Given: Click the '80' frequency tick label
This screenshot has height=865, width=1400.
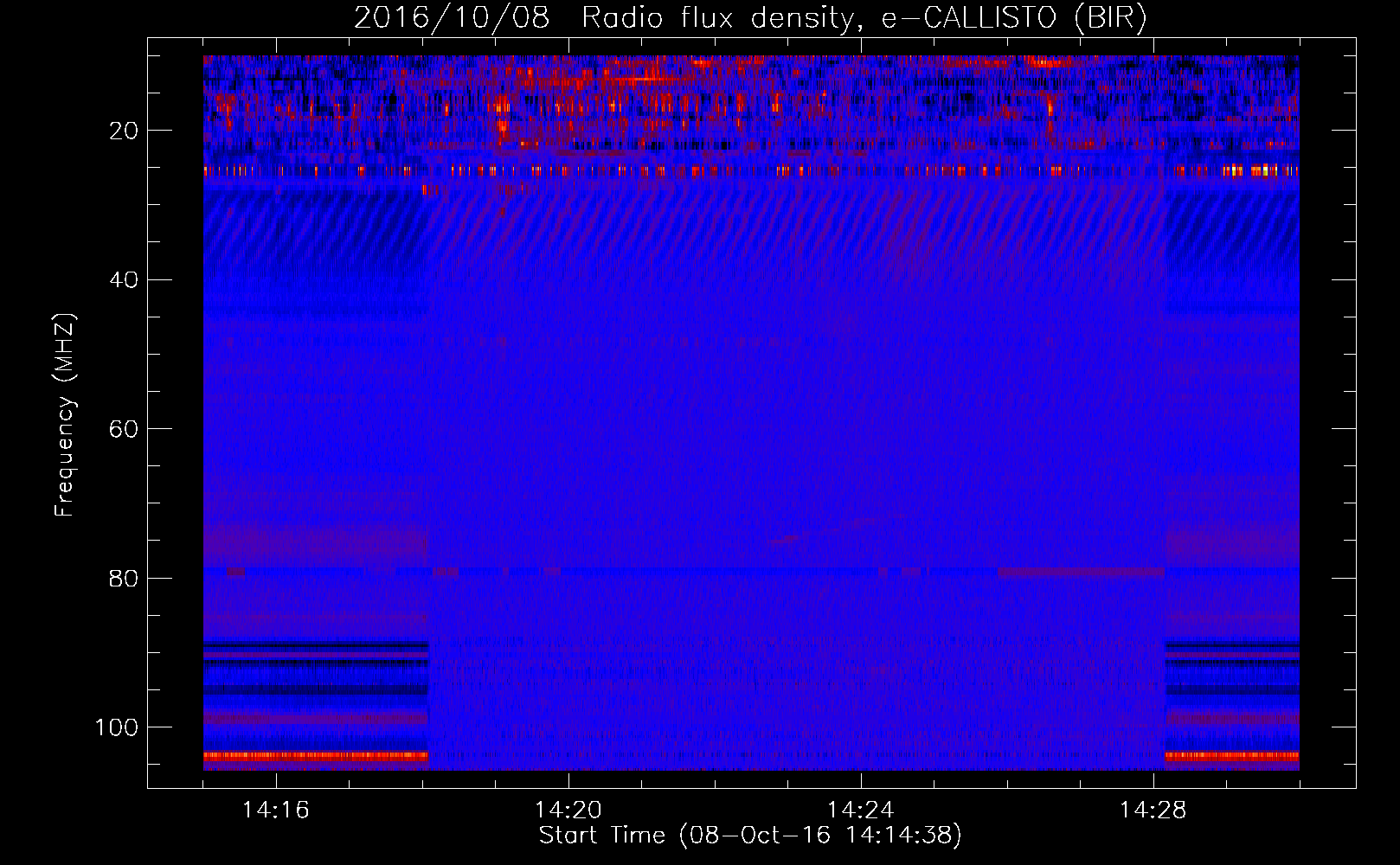Looking at the screenshot, I should point(124,578).
